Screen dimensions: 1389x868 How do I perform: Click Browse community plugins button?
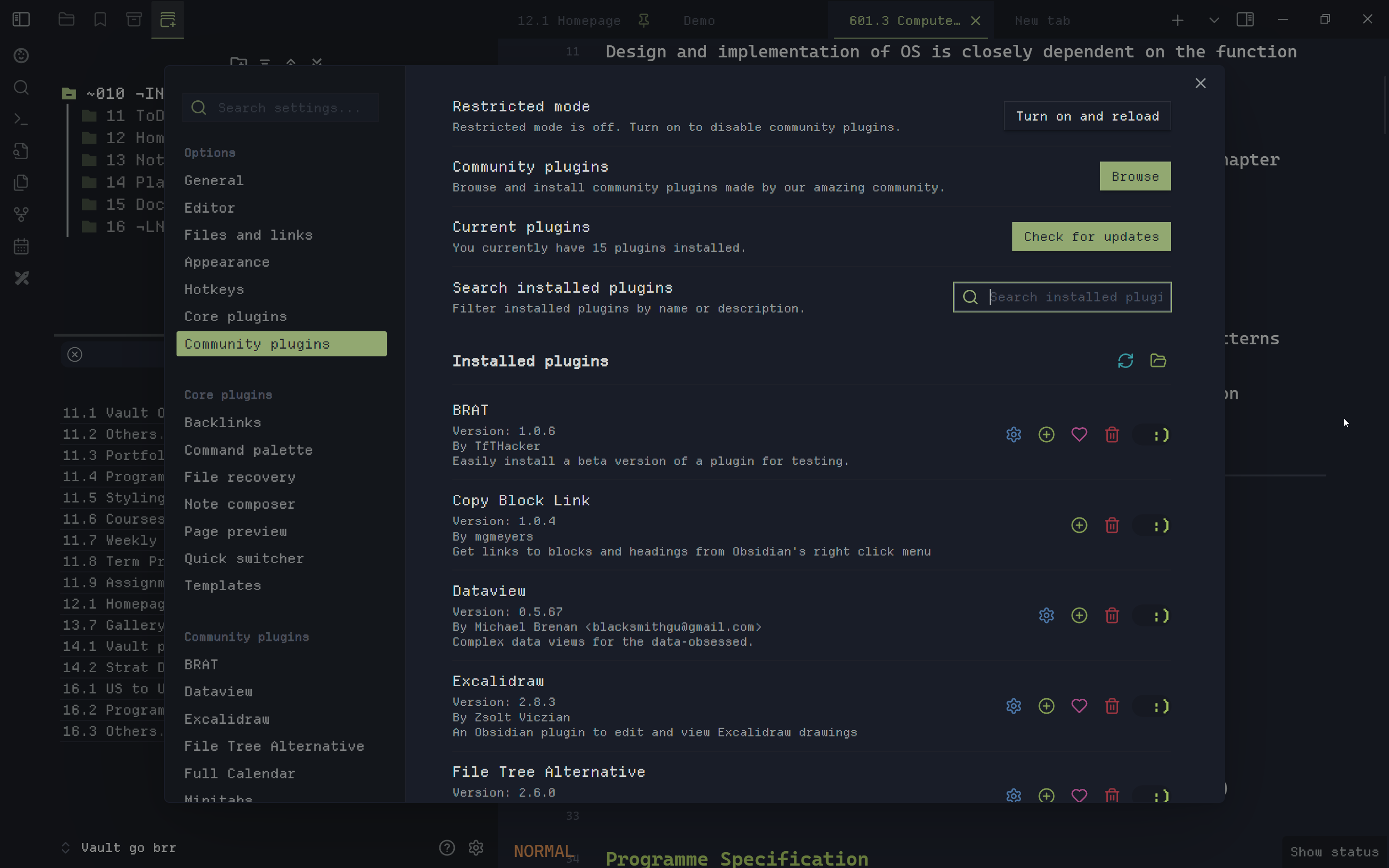pos(1135,176)
